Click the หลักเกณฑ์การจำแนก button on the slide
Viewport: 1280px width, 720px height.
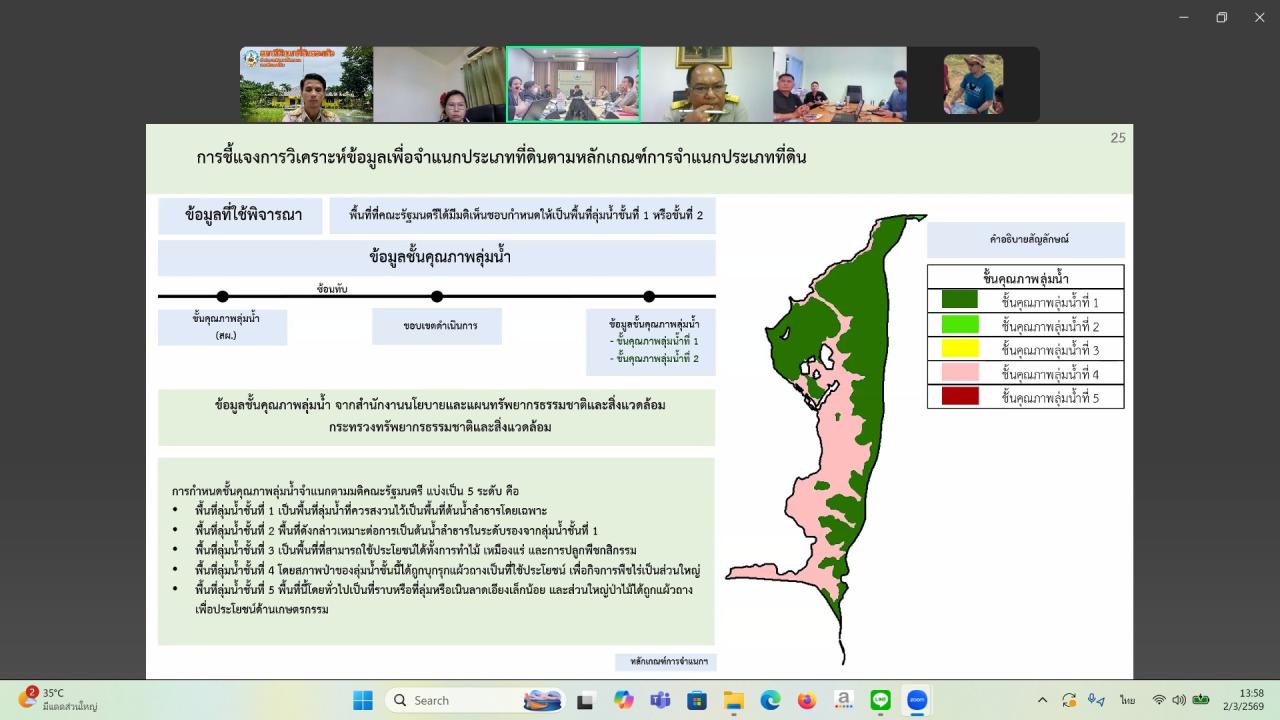point(665,662)
